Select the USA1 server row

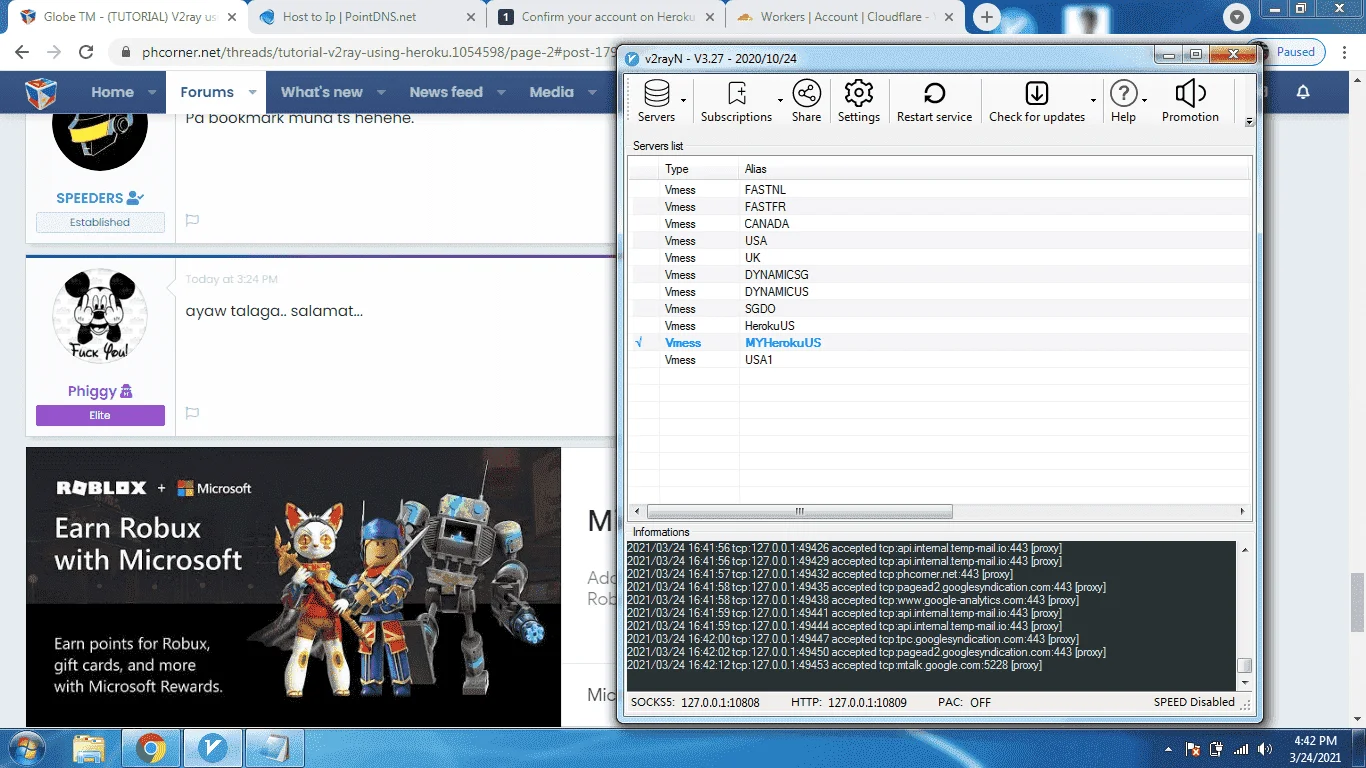[x=940, y=360]
